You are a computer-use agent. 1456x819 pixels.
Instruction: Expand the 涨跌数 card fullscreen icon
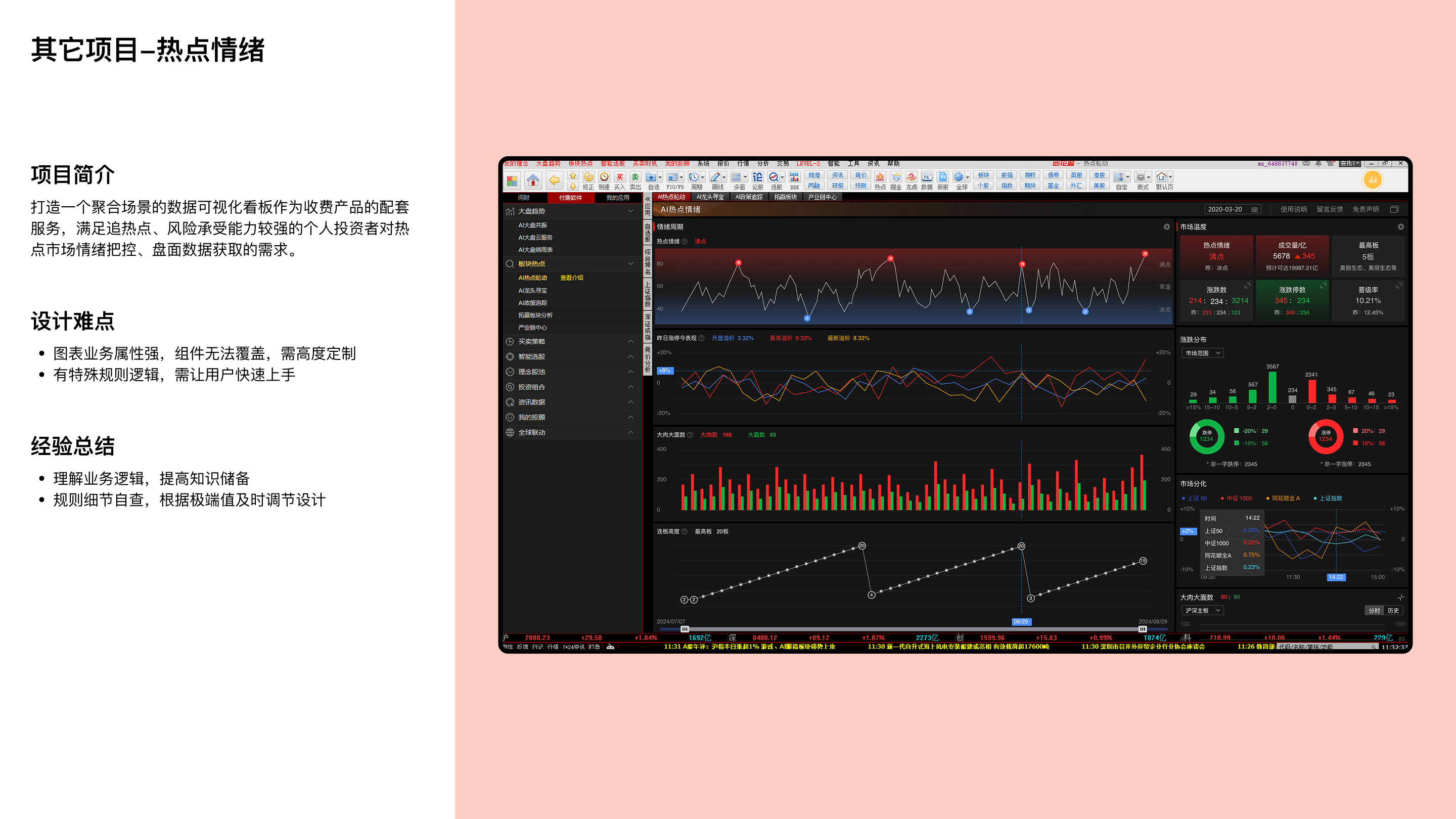tap(1247, 286)
